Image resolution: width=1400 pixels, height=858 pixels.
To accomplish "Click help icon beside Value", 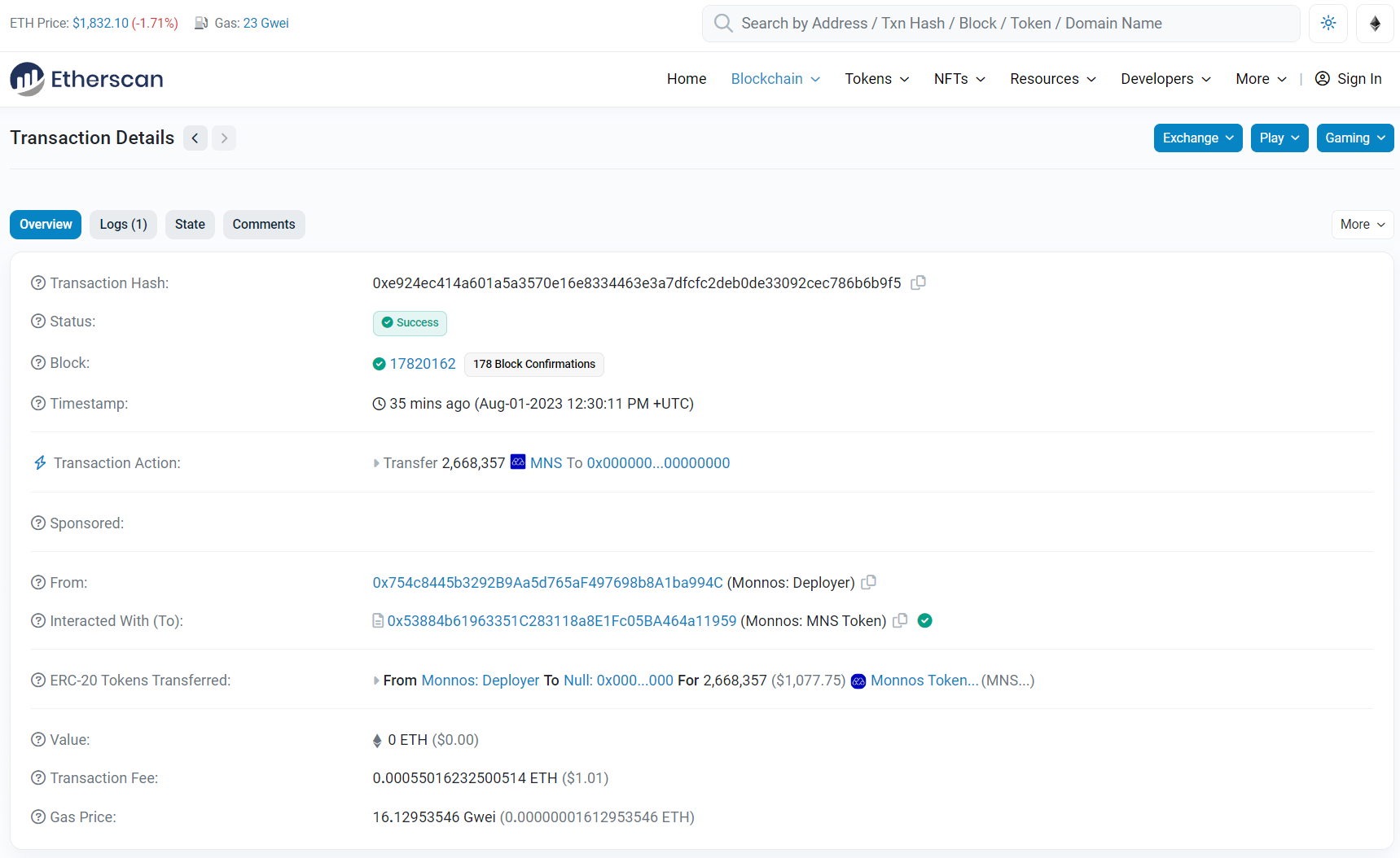I will (x=38, y=740).
